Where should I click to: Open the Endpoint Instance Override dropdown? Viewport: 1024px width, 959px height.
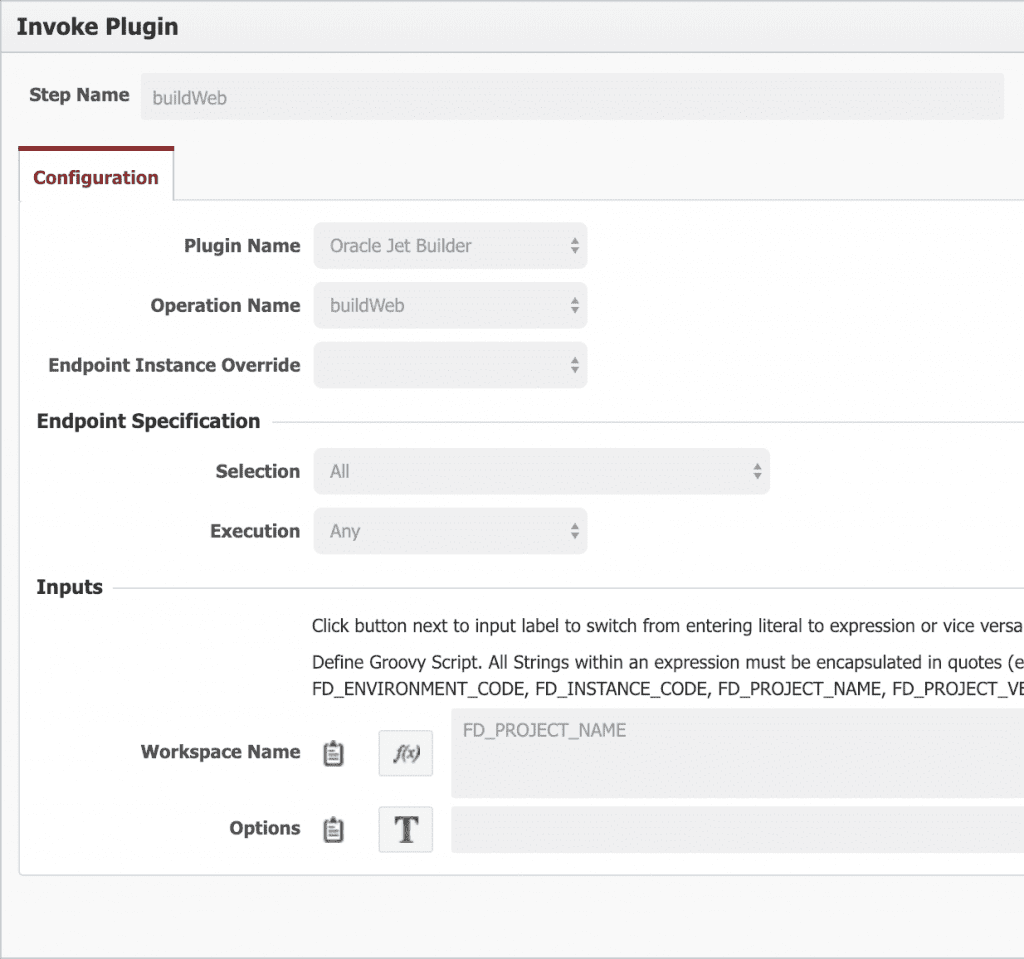(451, 365)
